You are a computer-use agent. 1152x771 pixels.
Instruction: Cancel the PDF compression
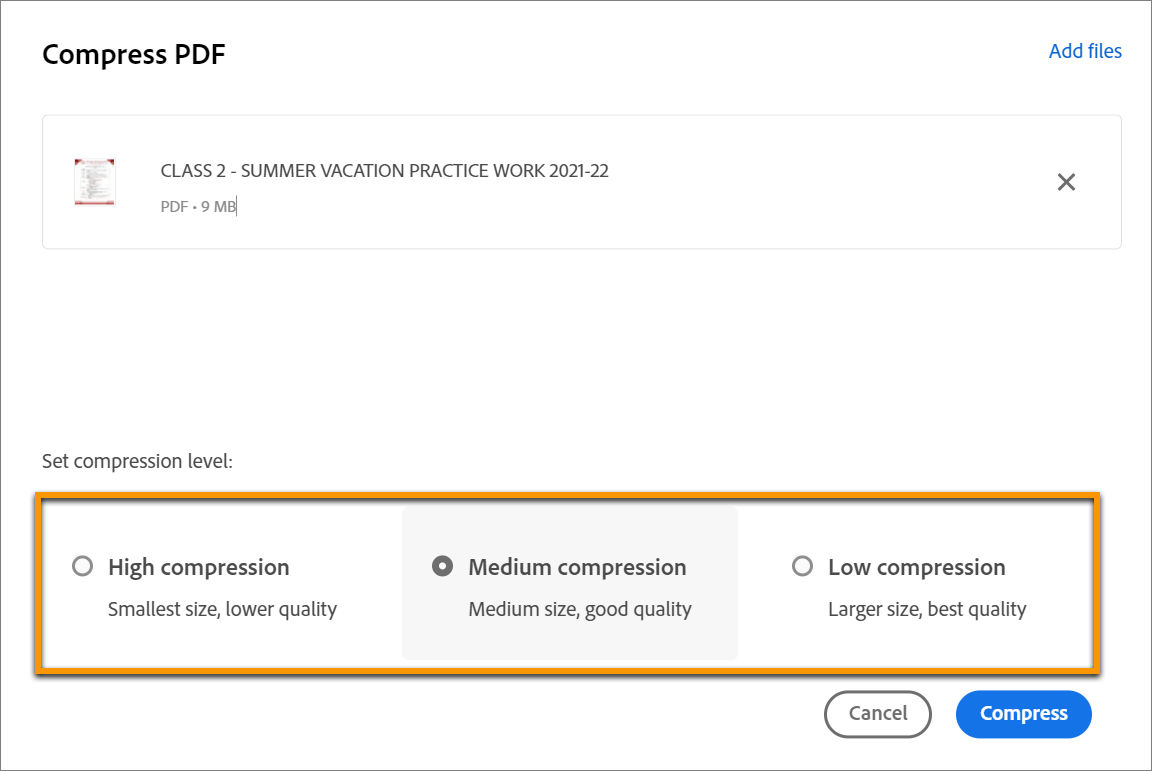[x=877, y=713]
